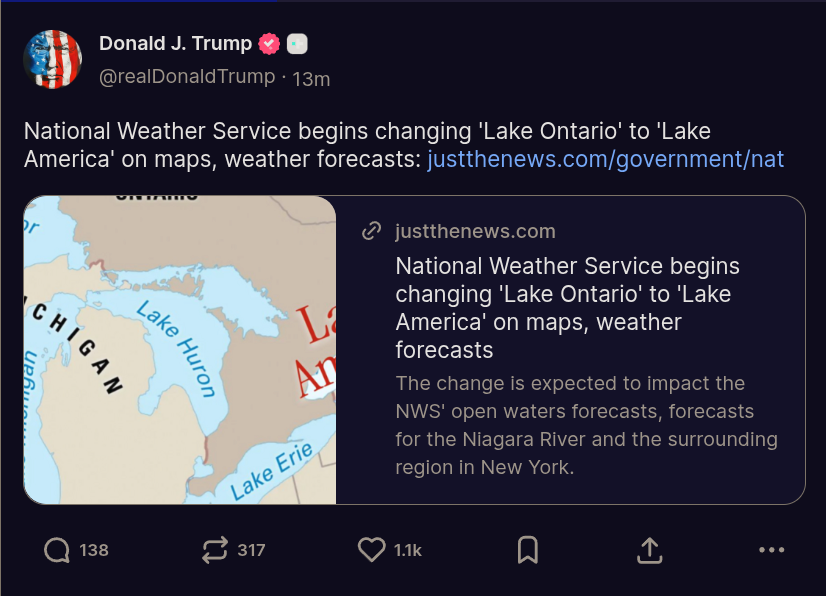Open the reply comment icon
Viewport: 826px width, 596px height.
point(57,550)
